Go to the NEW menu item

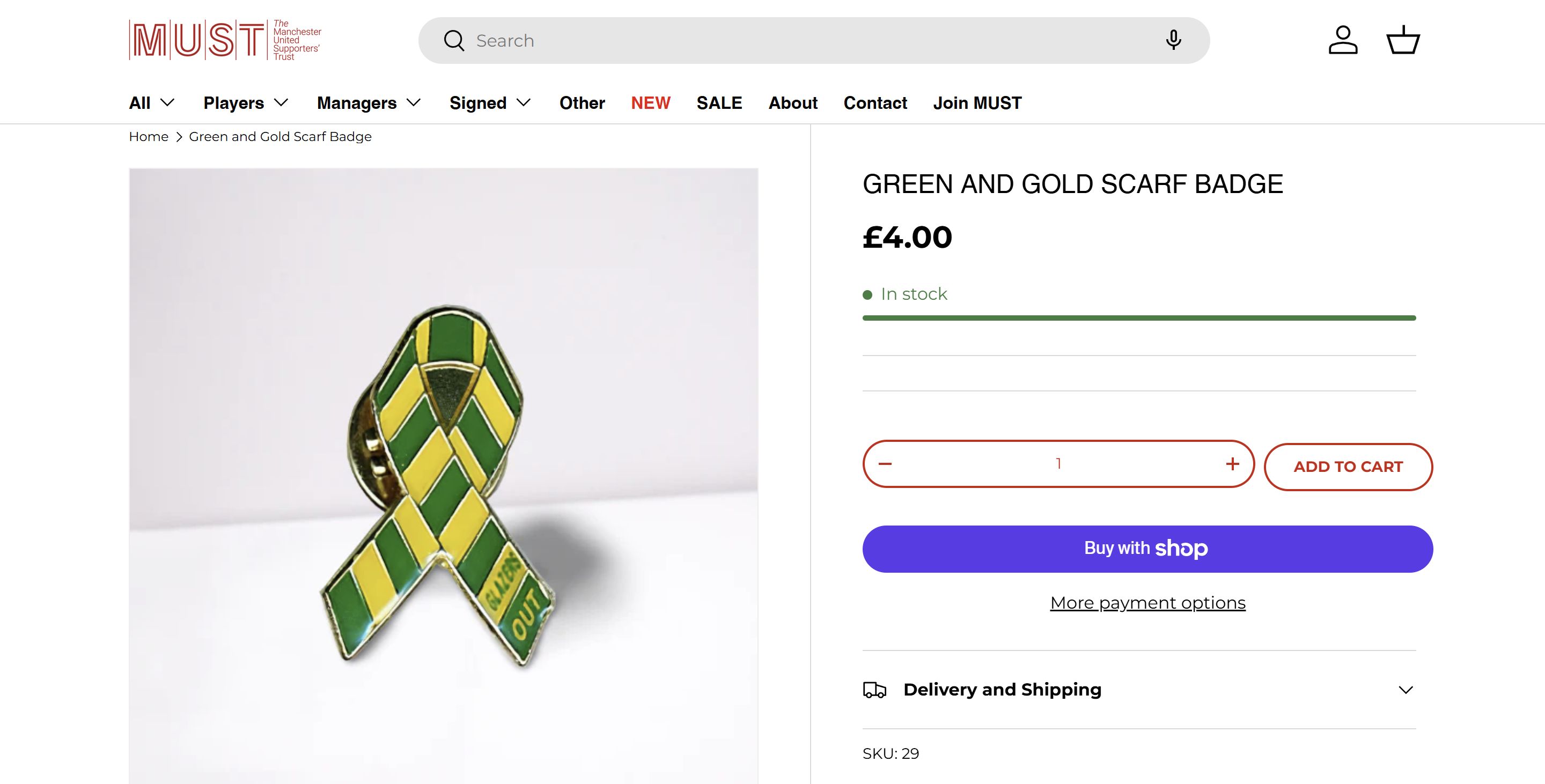(650, 103)
